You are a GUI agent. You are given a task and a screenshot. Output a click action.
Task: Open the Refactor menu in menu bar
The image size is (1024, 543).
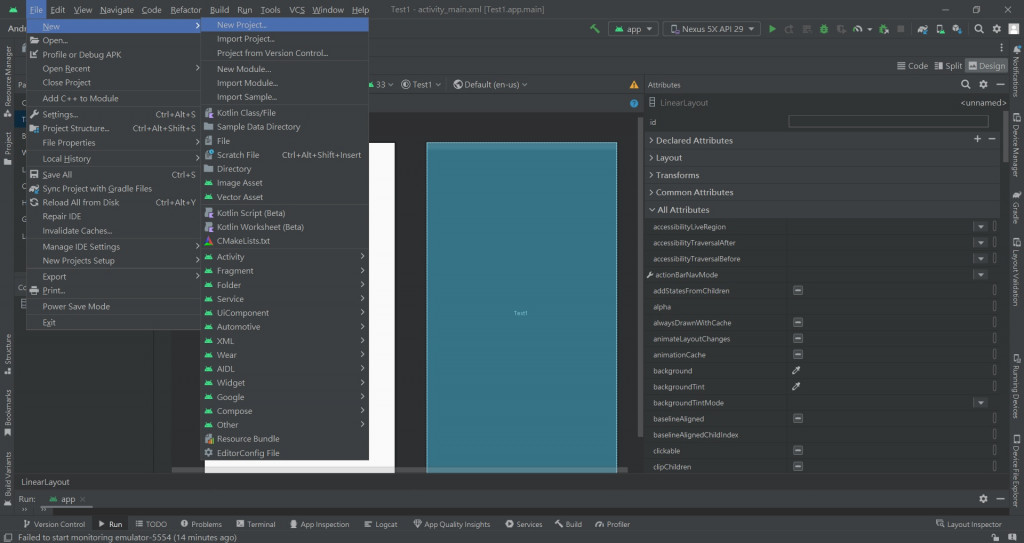(x=185, y=10)
